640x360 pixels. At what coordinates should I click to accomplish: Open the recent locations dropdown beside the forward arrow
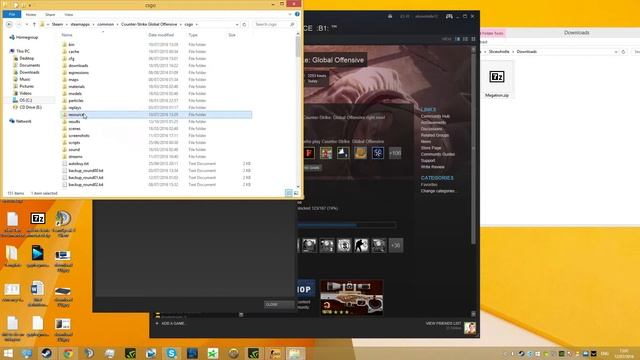[x=27, y=24]
